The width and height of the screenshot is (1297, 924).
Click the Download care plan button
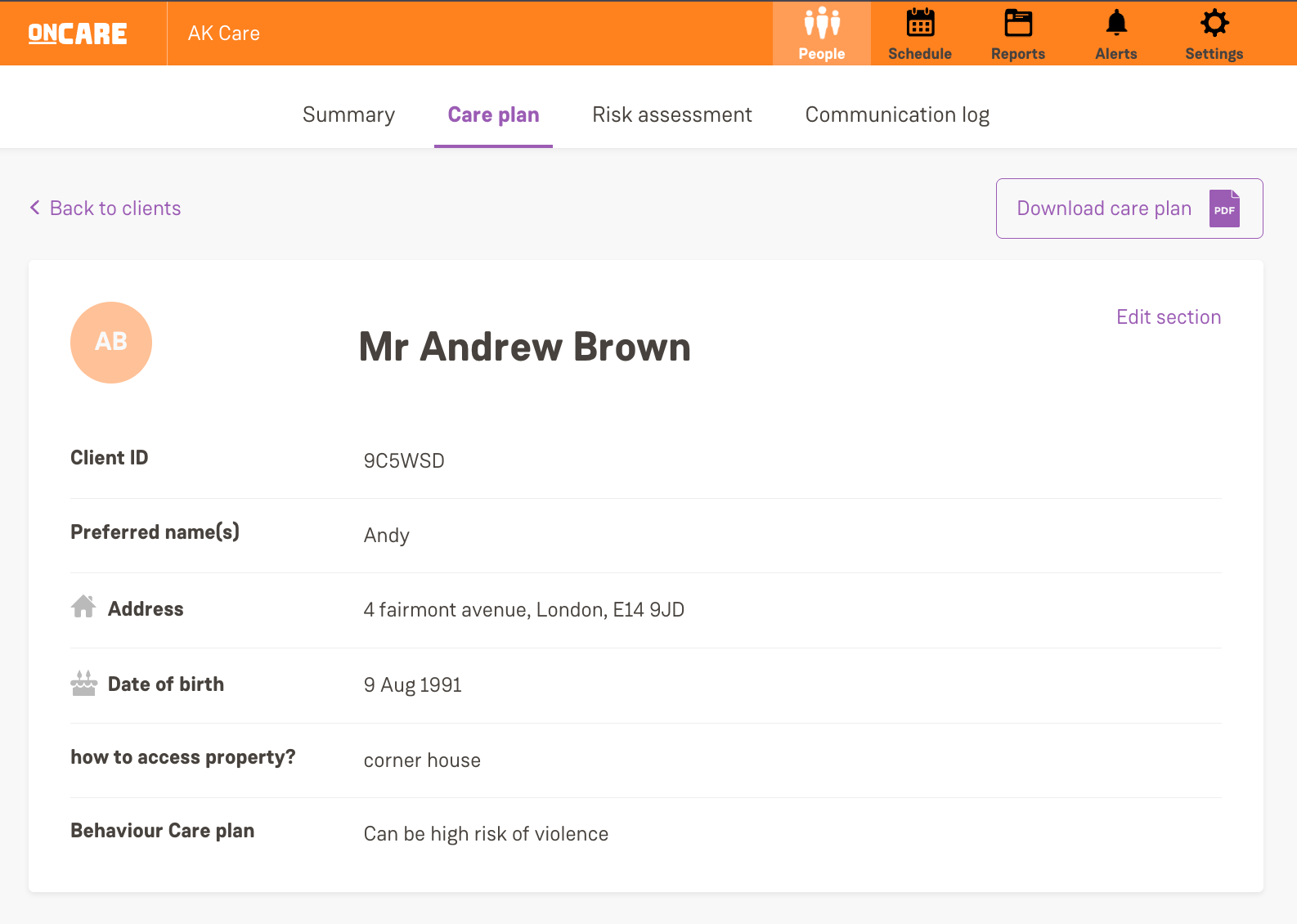point(1104,209)
